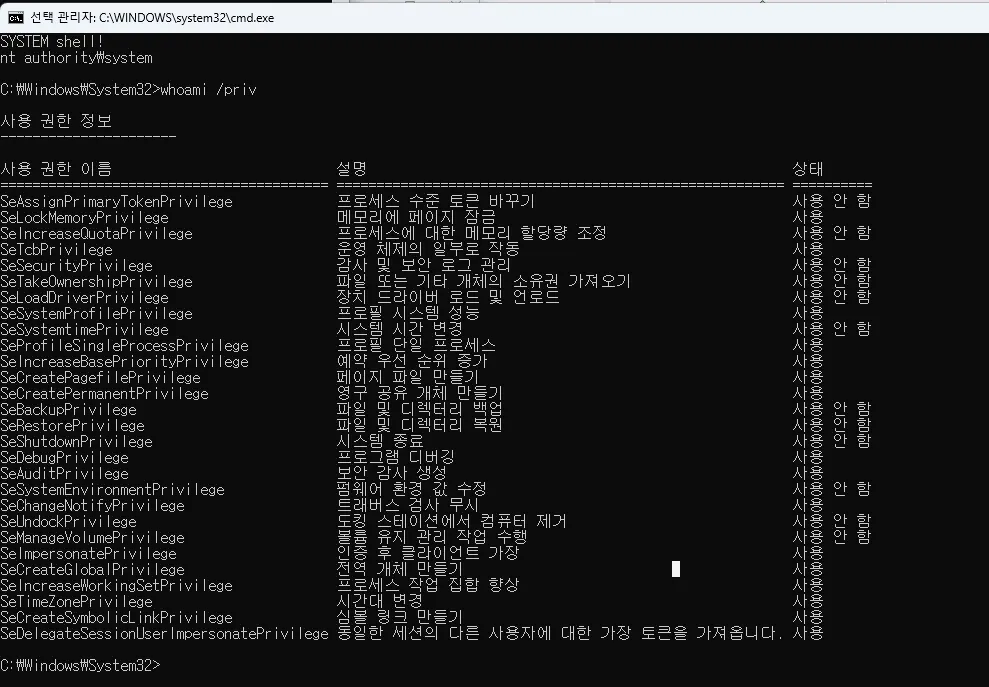
Task: Click the '사용' status for SeCreateSymbolicLinkPrivilege
Action: pos(808,617)
